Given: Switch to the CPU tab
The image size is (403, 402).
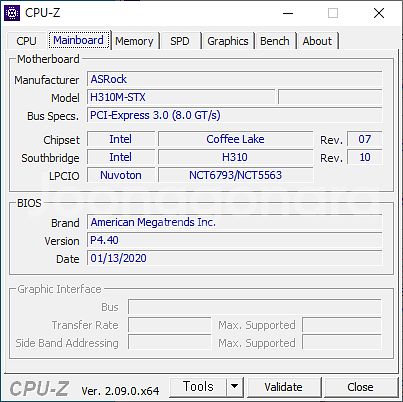Looking at the screenshot, I should click(x=26, y=41).
